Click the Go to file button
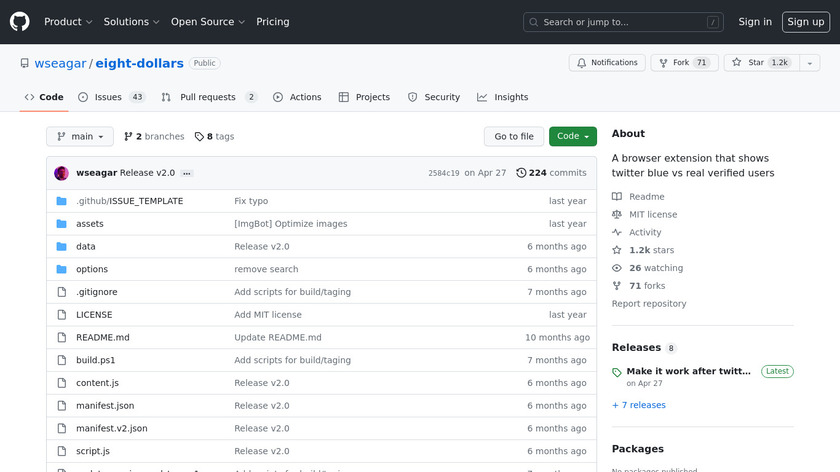 click(x=514, y=137)
